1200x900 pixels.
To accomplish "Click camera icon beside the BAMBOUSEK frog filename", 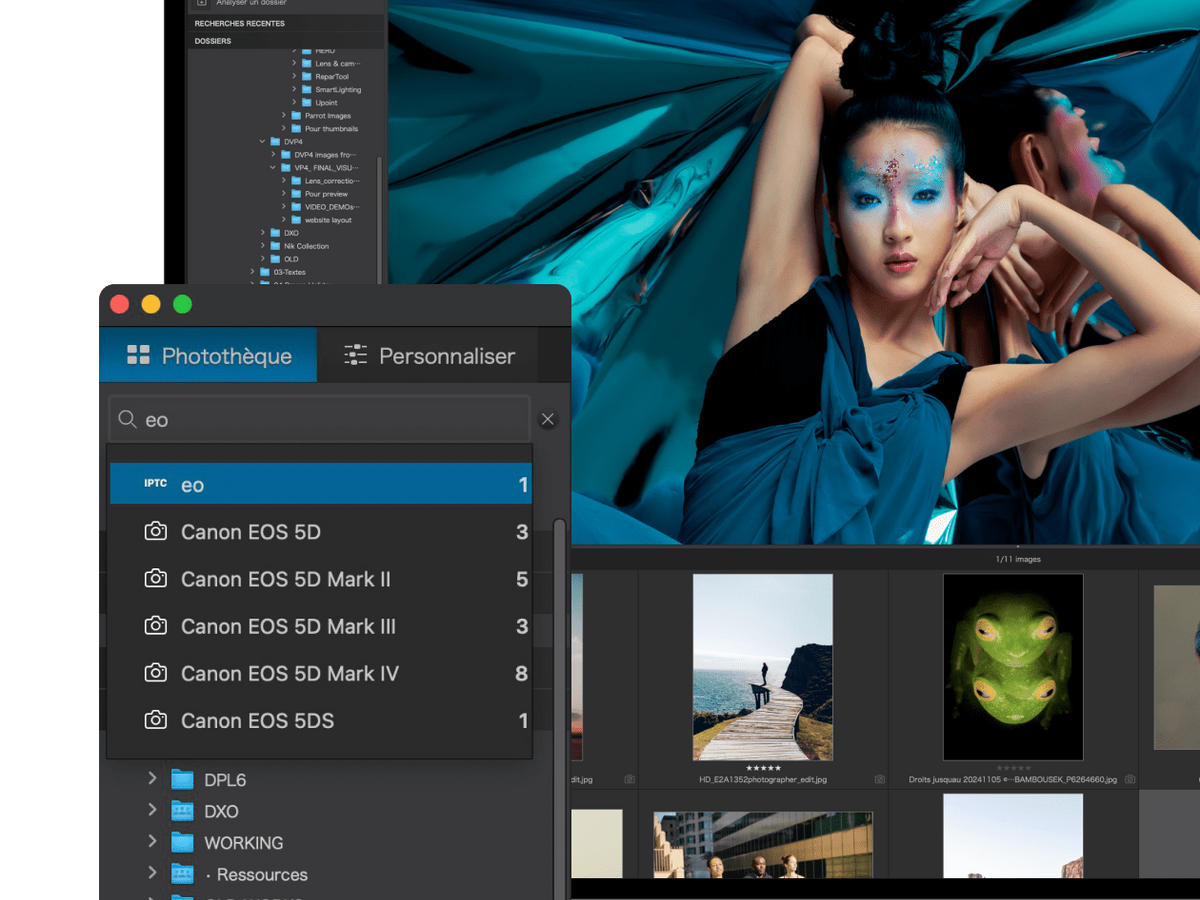I will pos(1129,779).
